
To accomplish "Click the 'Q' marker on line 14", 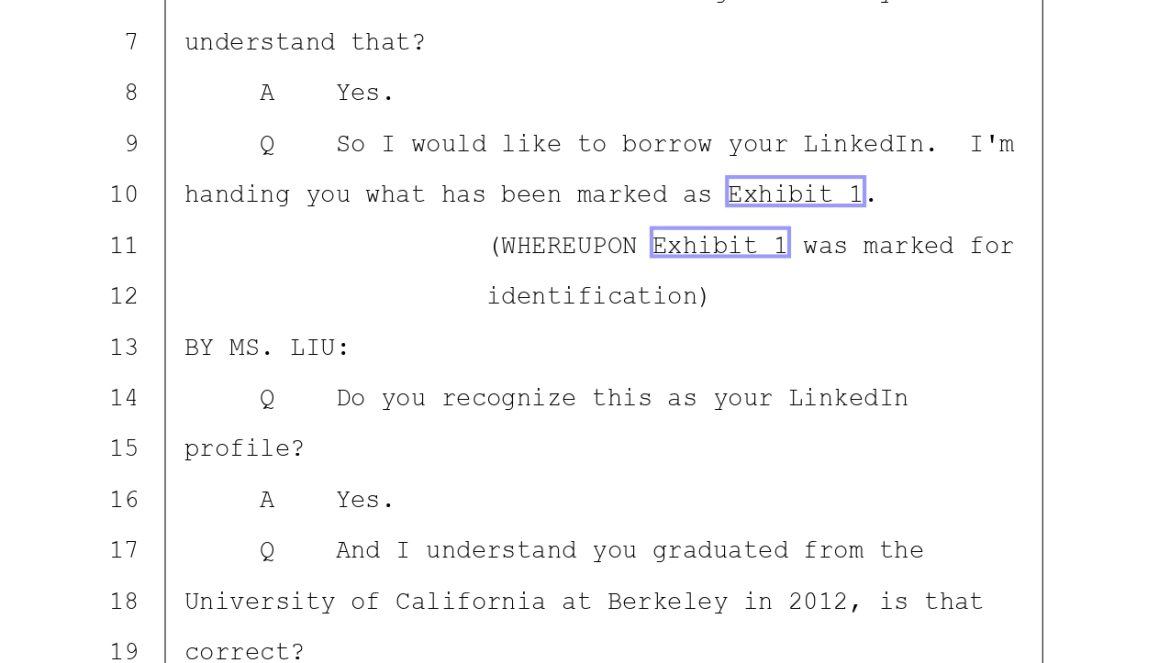I will tap(267, 398).
